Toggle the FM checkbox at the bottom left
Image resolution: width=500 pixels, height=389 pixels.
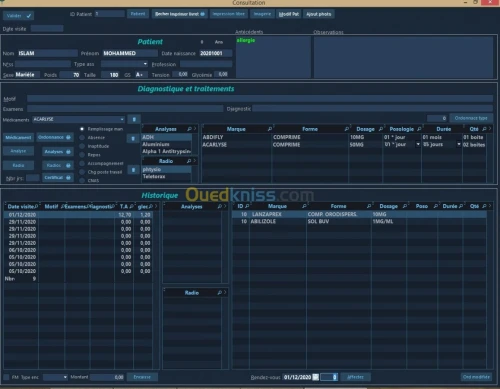coord(6,377)
